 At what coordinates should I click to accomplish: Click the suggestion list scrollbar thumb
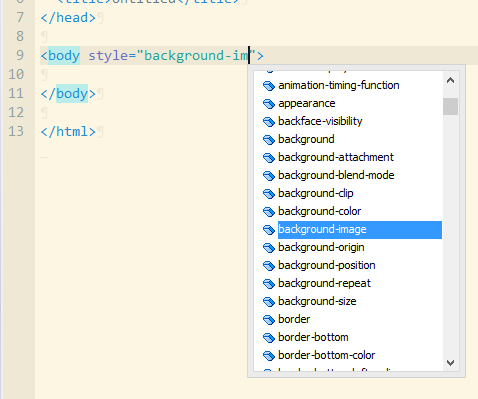click(451, 106)
